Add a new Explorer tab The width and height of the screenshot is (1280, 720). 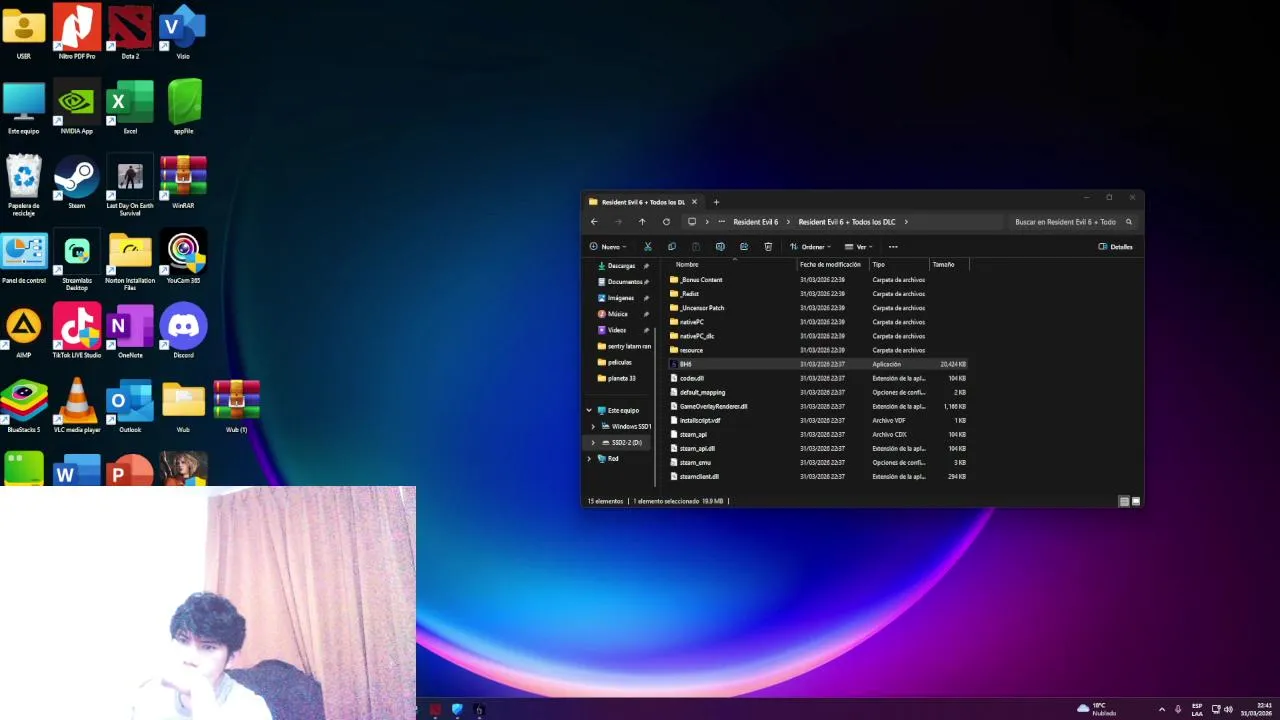coord(716,202)
